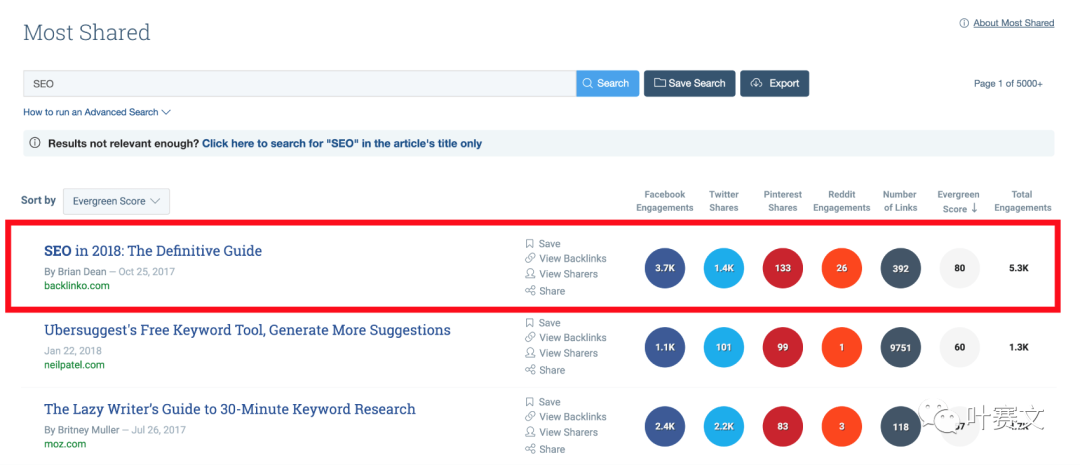Save the SEO in 2018 article
This screenshot has height=465, width=1080.
[x=543, y=243]
